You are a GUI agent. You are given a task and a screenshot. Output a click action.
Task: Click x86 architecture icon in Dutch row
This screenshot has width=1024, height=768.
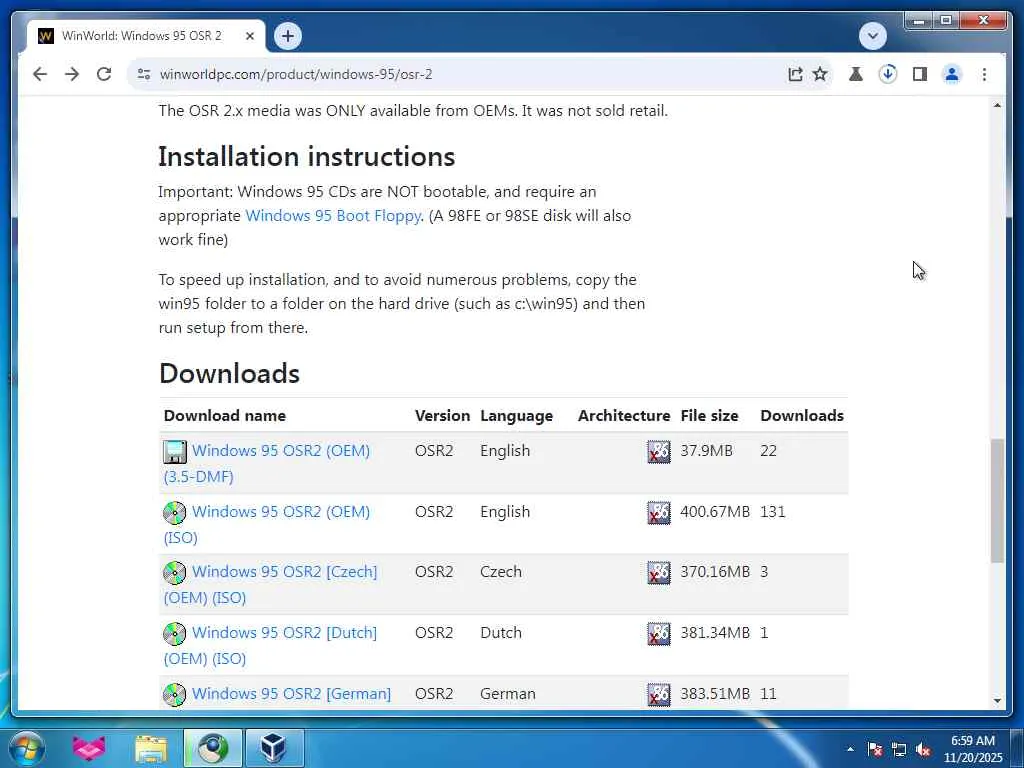coord(658,633)
